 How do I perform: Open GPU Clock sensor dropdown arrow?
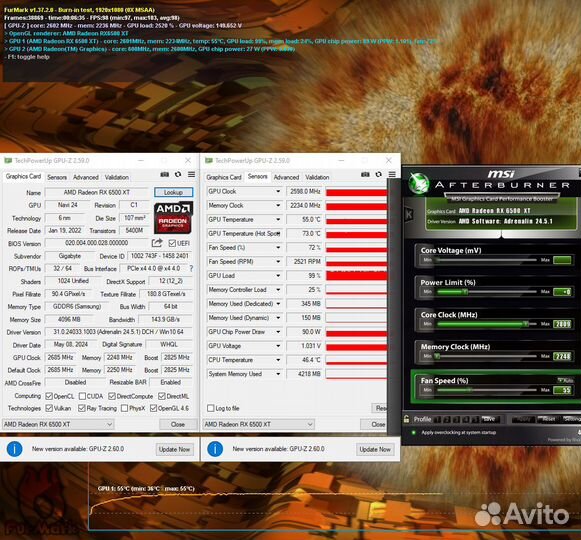tap(278, 191)
